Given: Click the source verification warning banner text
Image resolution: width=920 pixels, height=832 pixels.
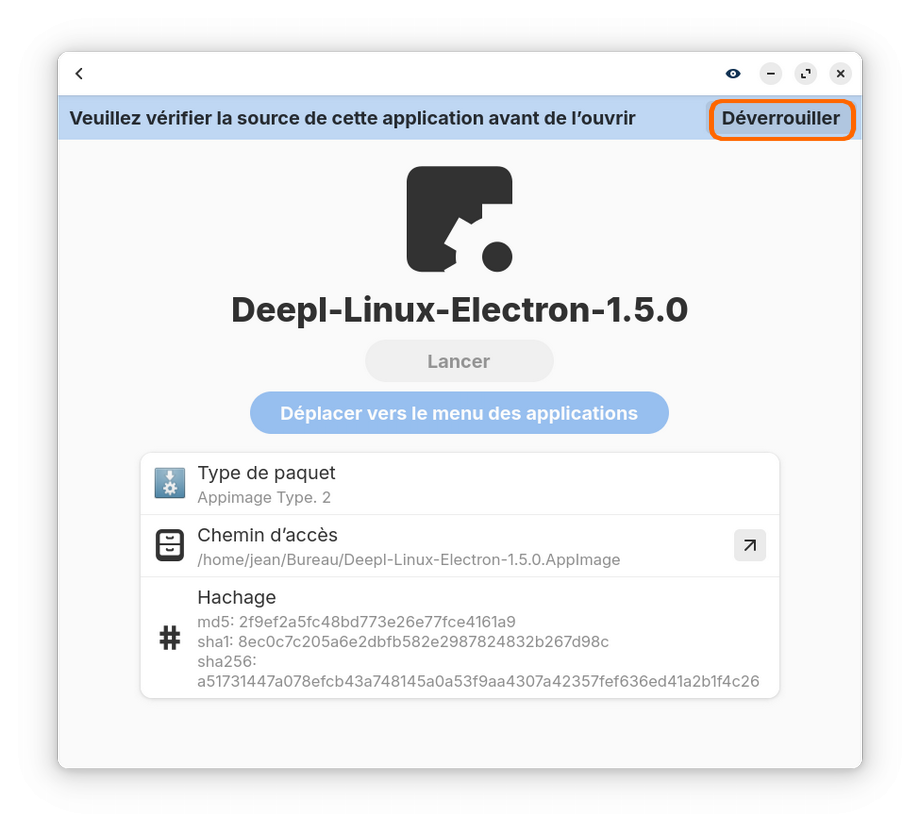Looking at the screenshot, I should (352, 118).
